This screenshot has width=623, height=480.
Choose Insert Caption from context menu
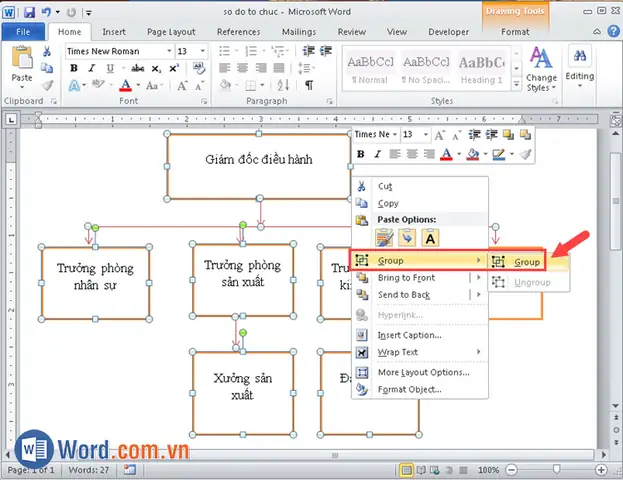tap(420, 335)
